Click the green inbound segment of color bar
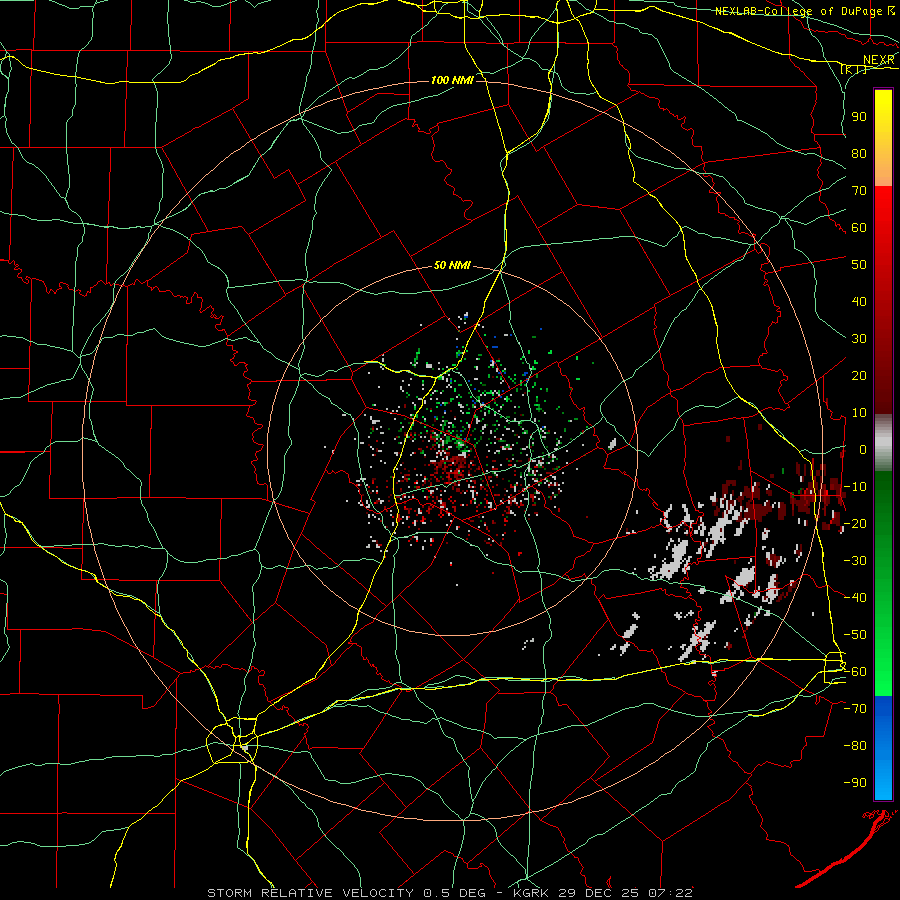The height and width of the screenshot is (900, 900). (x=883, y=583)
